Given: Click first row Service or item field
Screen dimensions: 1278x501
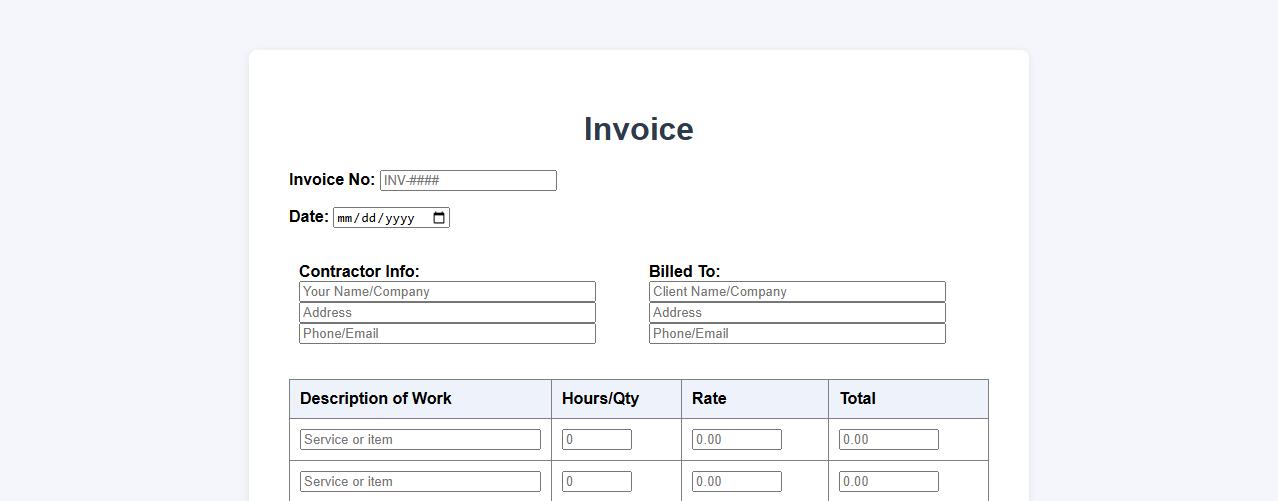Looking at the screenshot, I should (420, 440).
